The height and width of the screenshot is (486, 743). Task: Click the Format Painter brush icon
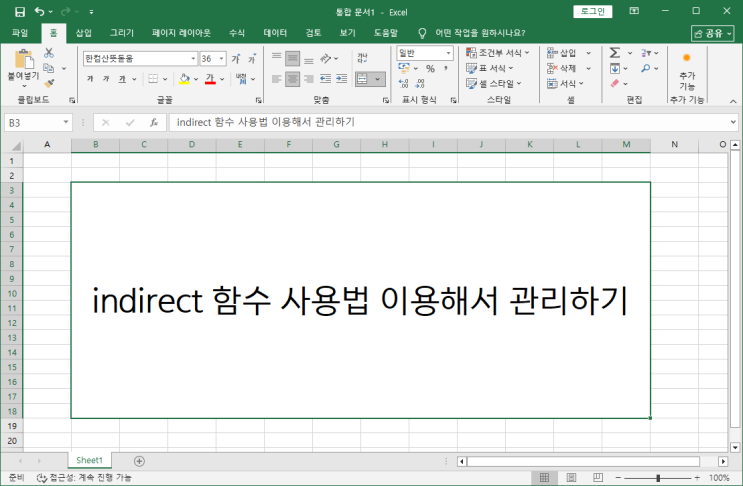click(x=48, y=84)
